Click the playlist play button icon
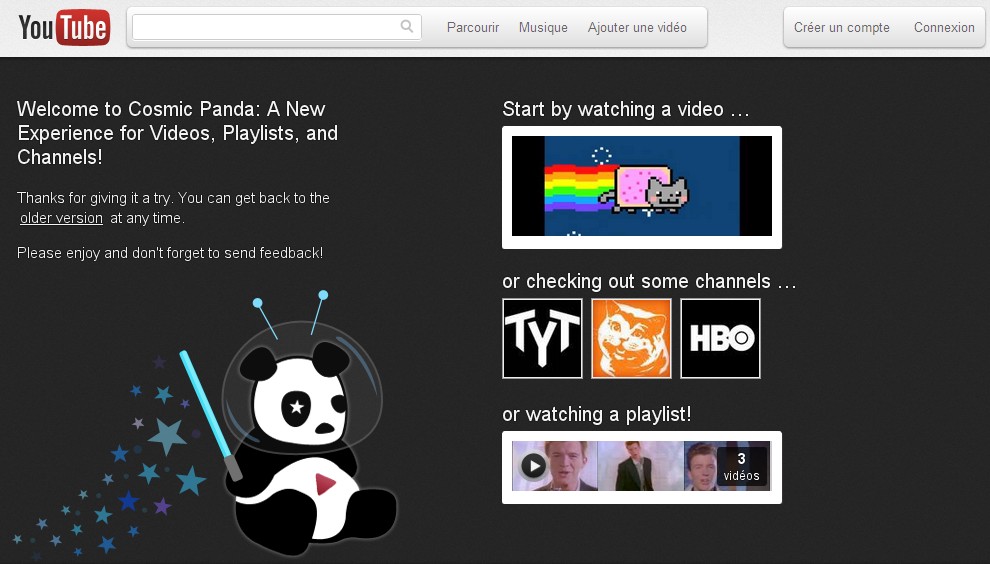Screen dimensions: 990x564 (x=534, y=467)
